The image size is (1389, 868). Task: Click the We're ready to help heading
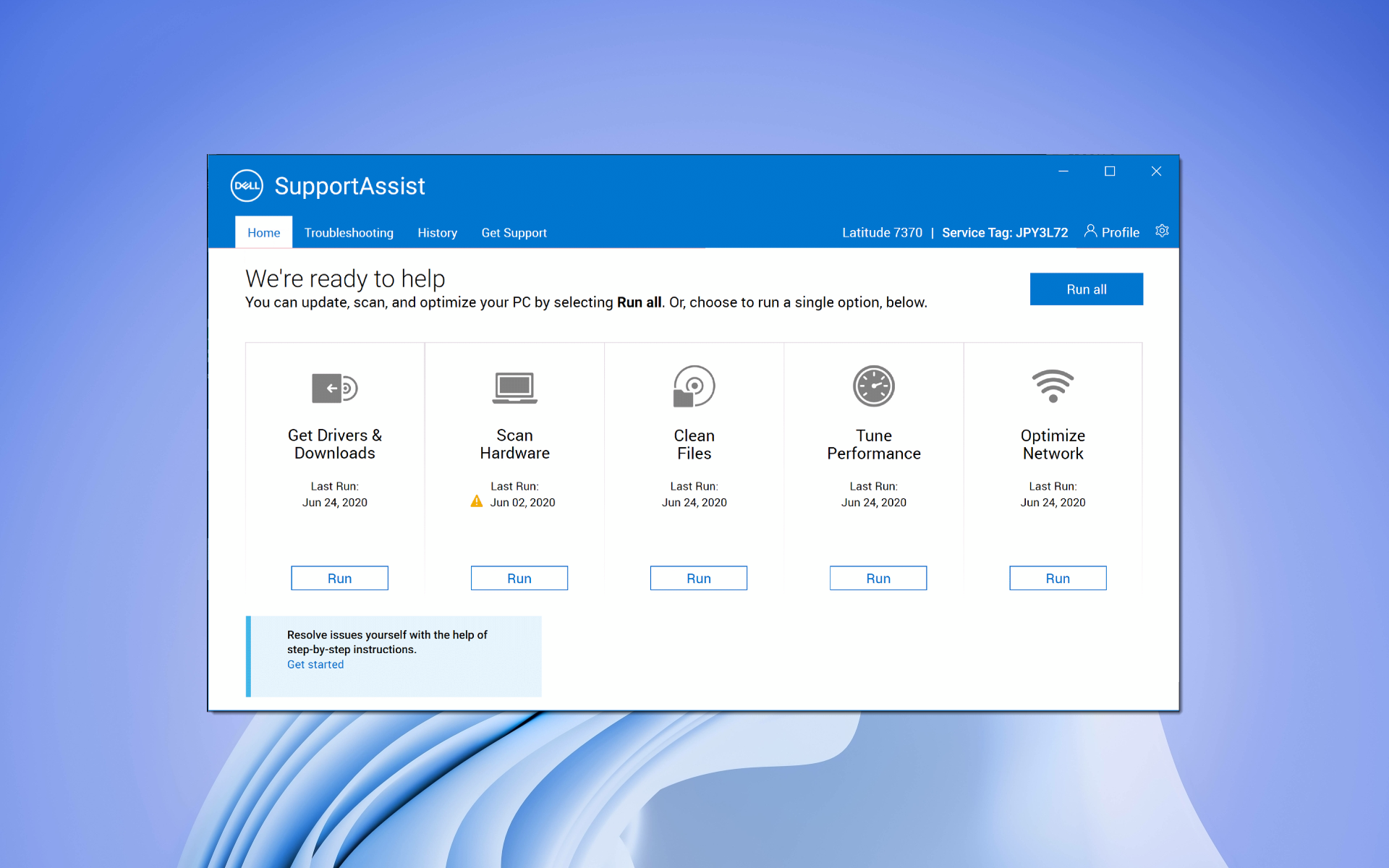click(345, 278)
